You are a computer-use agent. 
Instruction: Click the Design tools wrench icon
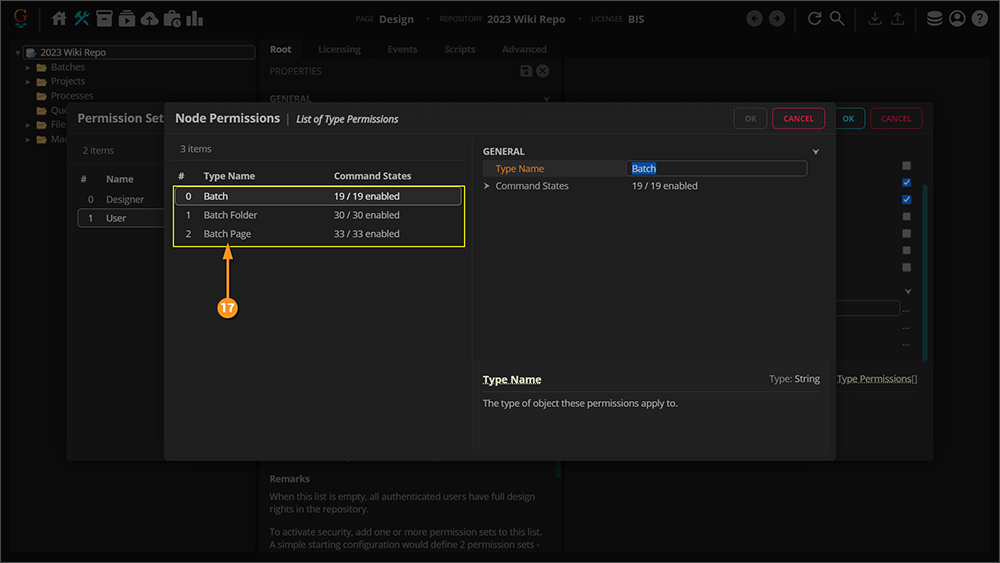pyautogui.click(x=82, y=19)
